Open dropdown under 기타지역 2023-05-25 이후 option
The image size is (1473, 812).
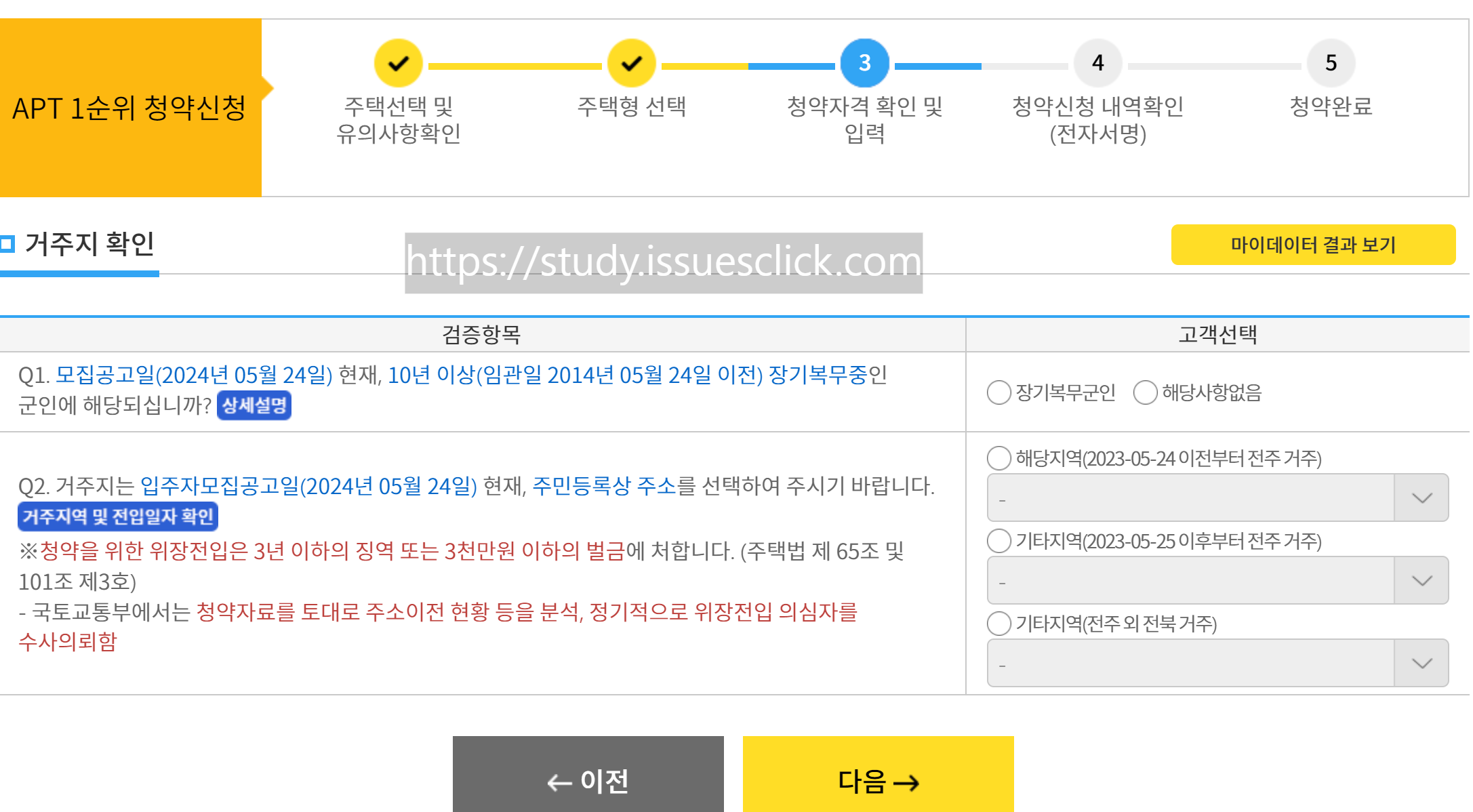[1217, 580]
